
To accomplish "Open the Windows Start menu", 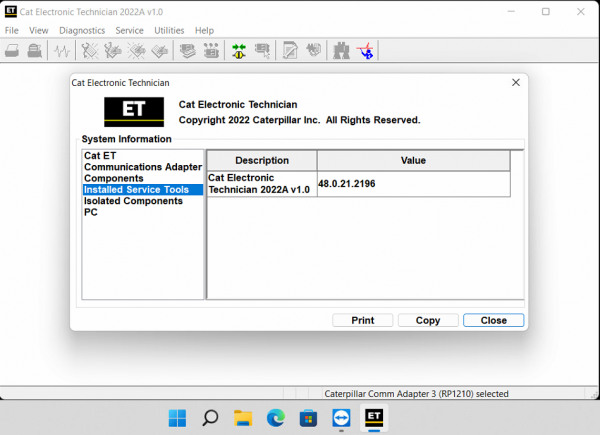I will click(x=178, y=418).
